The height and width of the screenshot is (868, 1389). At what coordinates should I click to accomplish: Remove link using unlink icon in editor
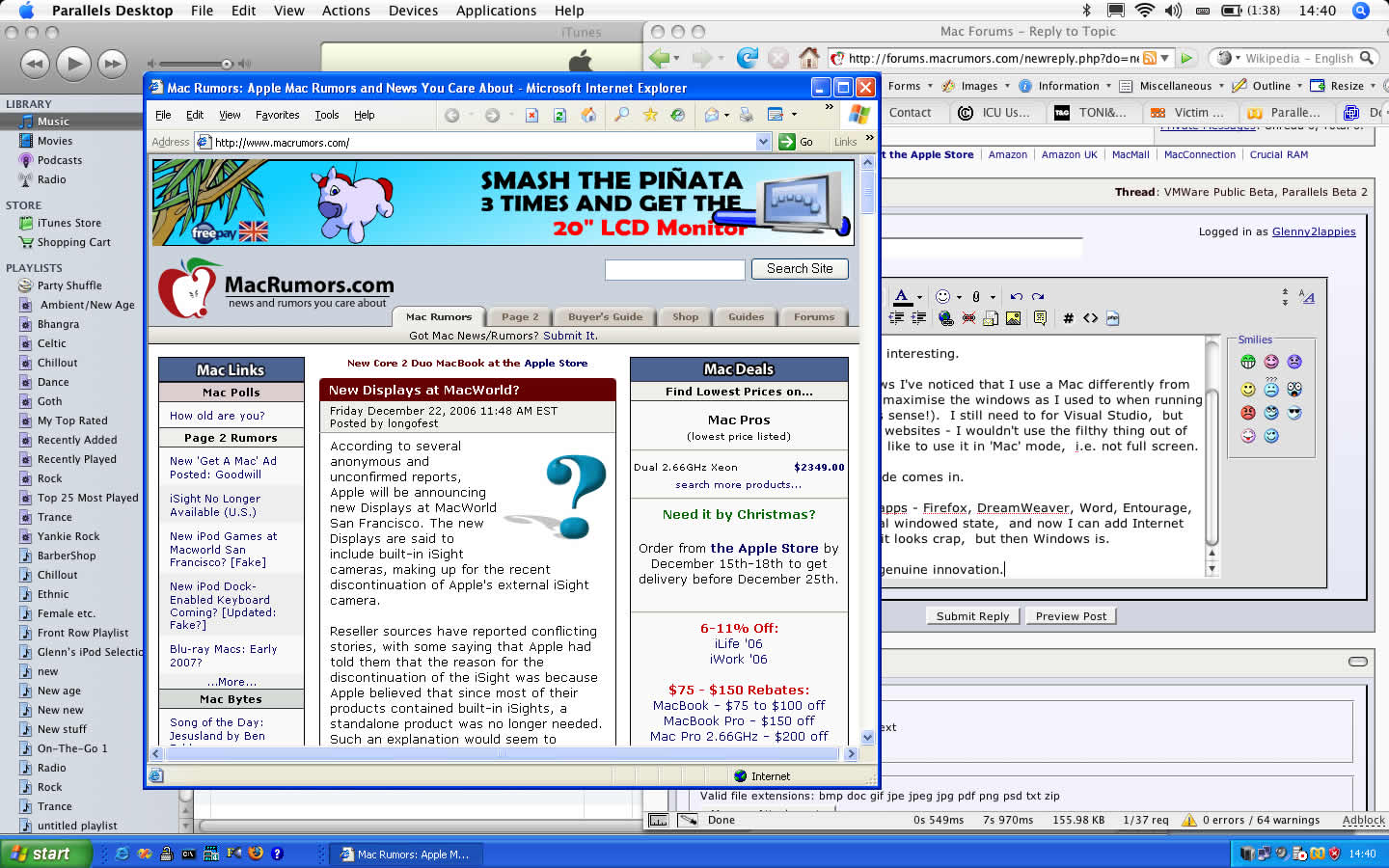pyautogui.click(x=967, y=317)
